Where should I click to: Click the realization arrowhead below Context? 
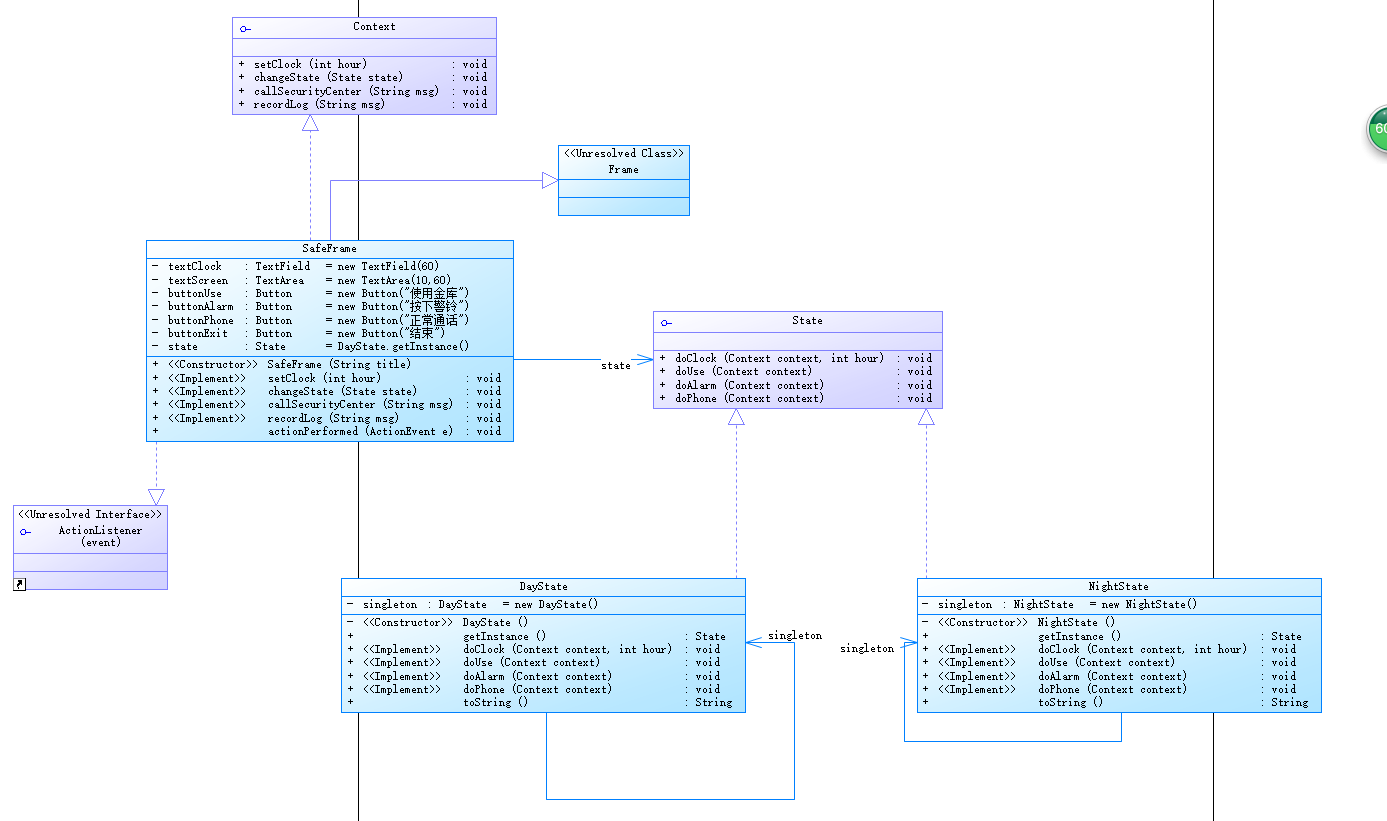pos(310,123)
